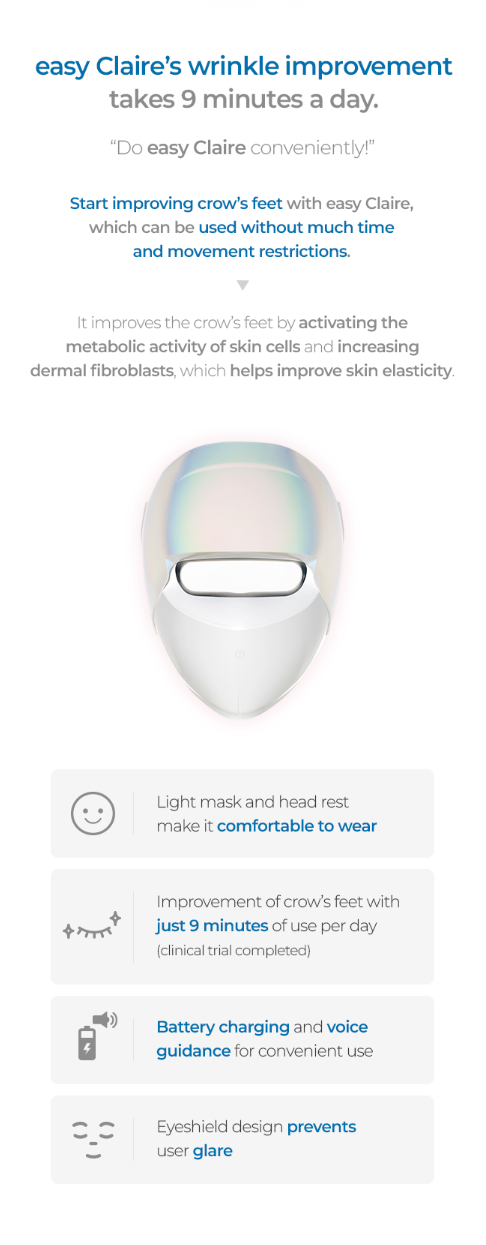Click 'easy Claire's wrinkle improvement' headline
Viewport: 486px width, 1245px height.
click(243, 67)
